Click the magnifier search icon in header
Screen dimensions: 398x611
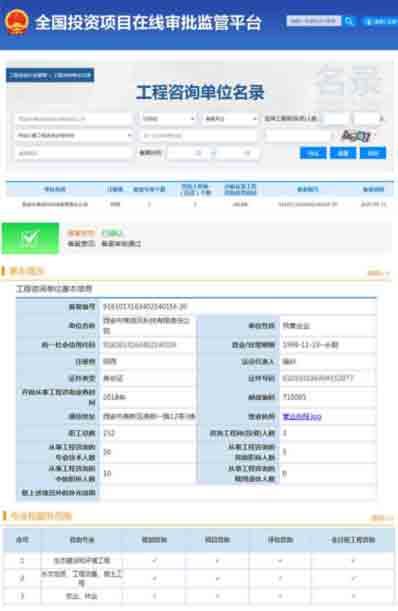[349, 21]
